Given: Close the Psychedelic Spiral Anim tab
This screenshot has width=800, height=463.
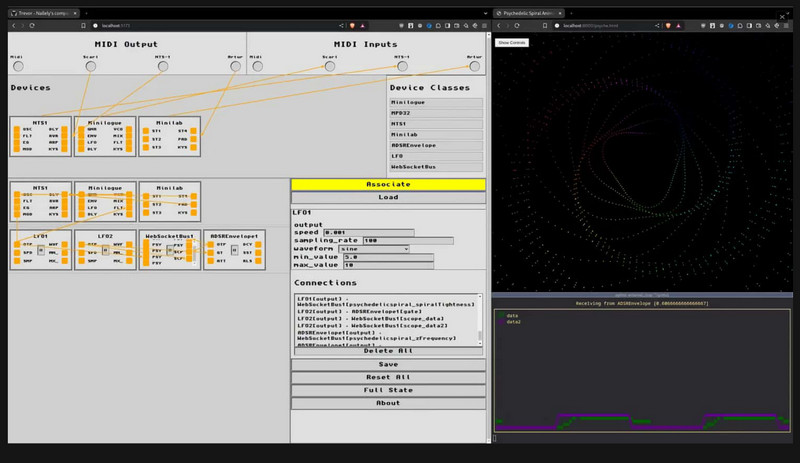Looking at the screenshot, I should click(x=560, y=13).
